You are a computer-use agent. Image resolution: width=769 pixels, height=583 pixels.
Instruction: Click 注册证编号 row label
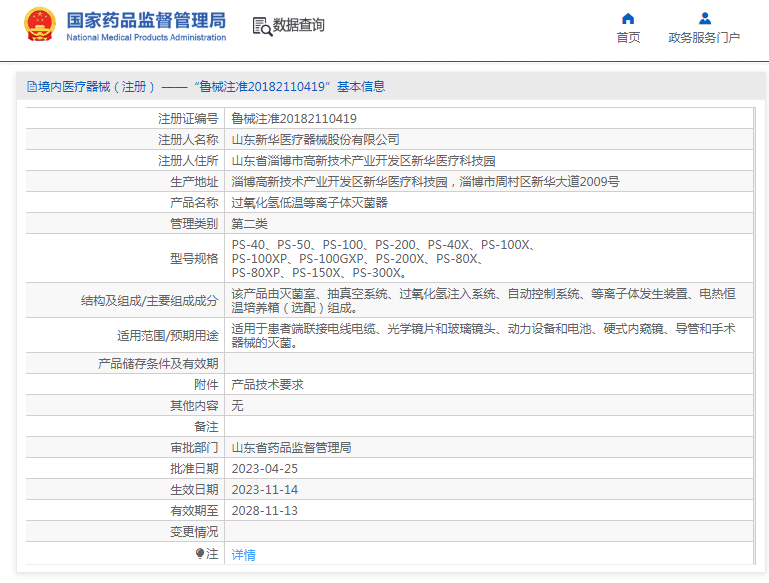pyautogui.click(x=188, y=119)
